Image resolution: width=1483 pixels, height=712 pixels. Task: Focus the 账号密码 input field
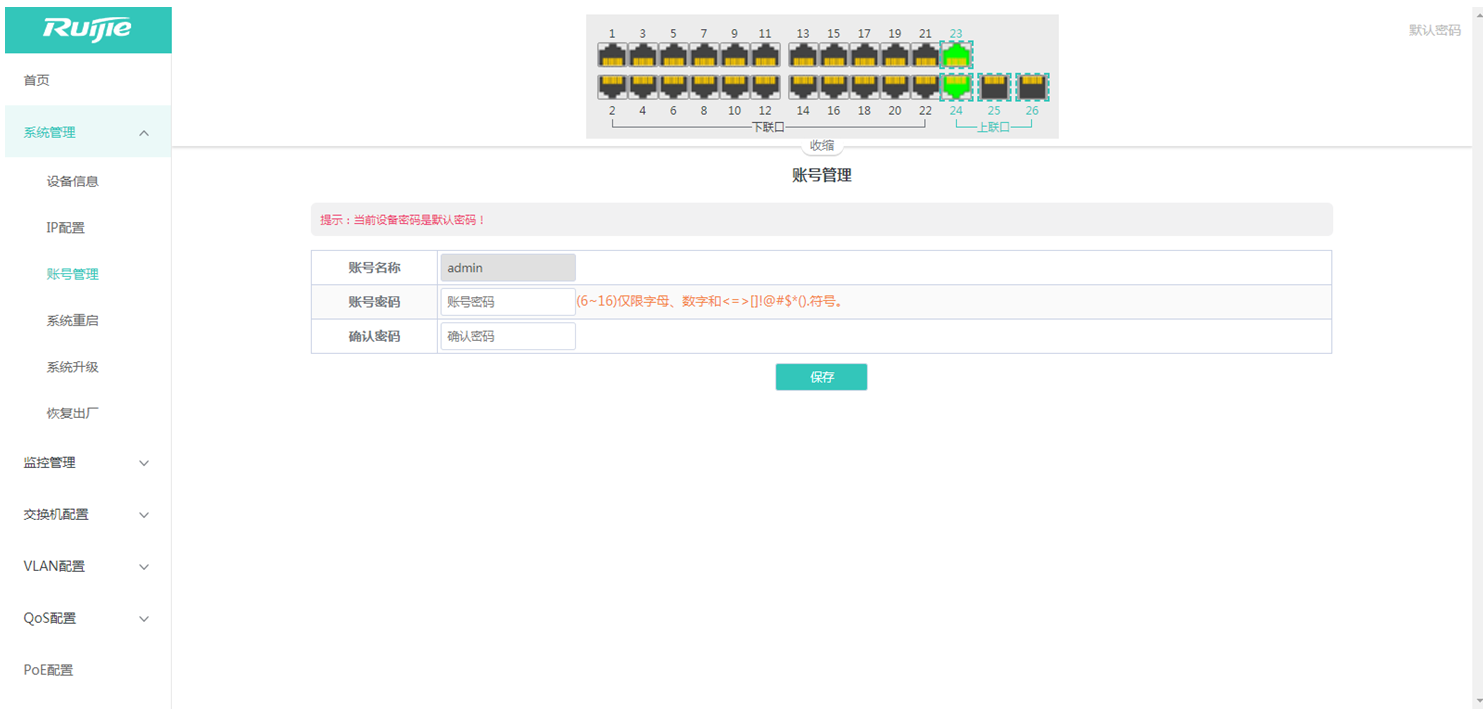click(508, 302)
